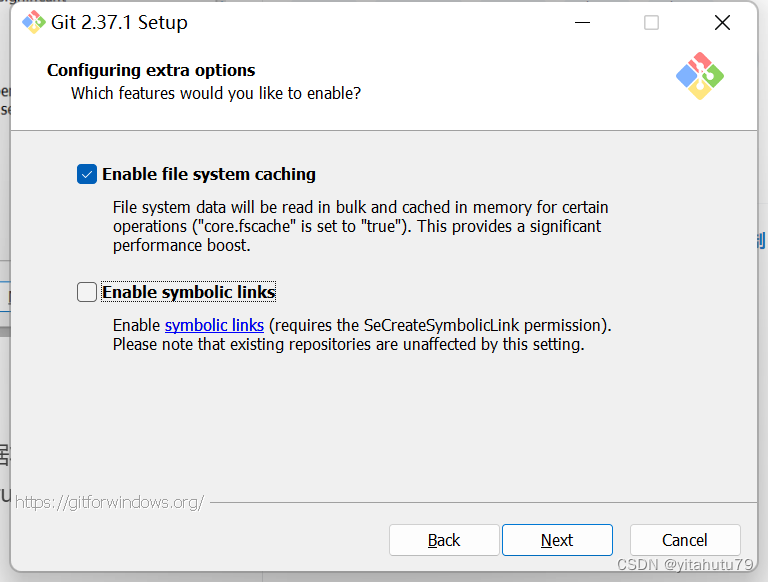Open the blue symbolic links hyperlink
Image resolution: width=768 pixels, height=582 pixels.
tap(214, 325)
